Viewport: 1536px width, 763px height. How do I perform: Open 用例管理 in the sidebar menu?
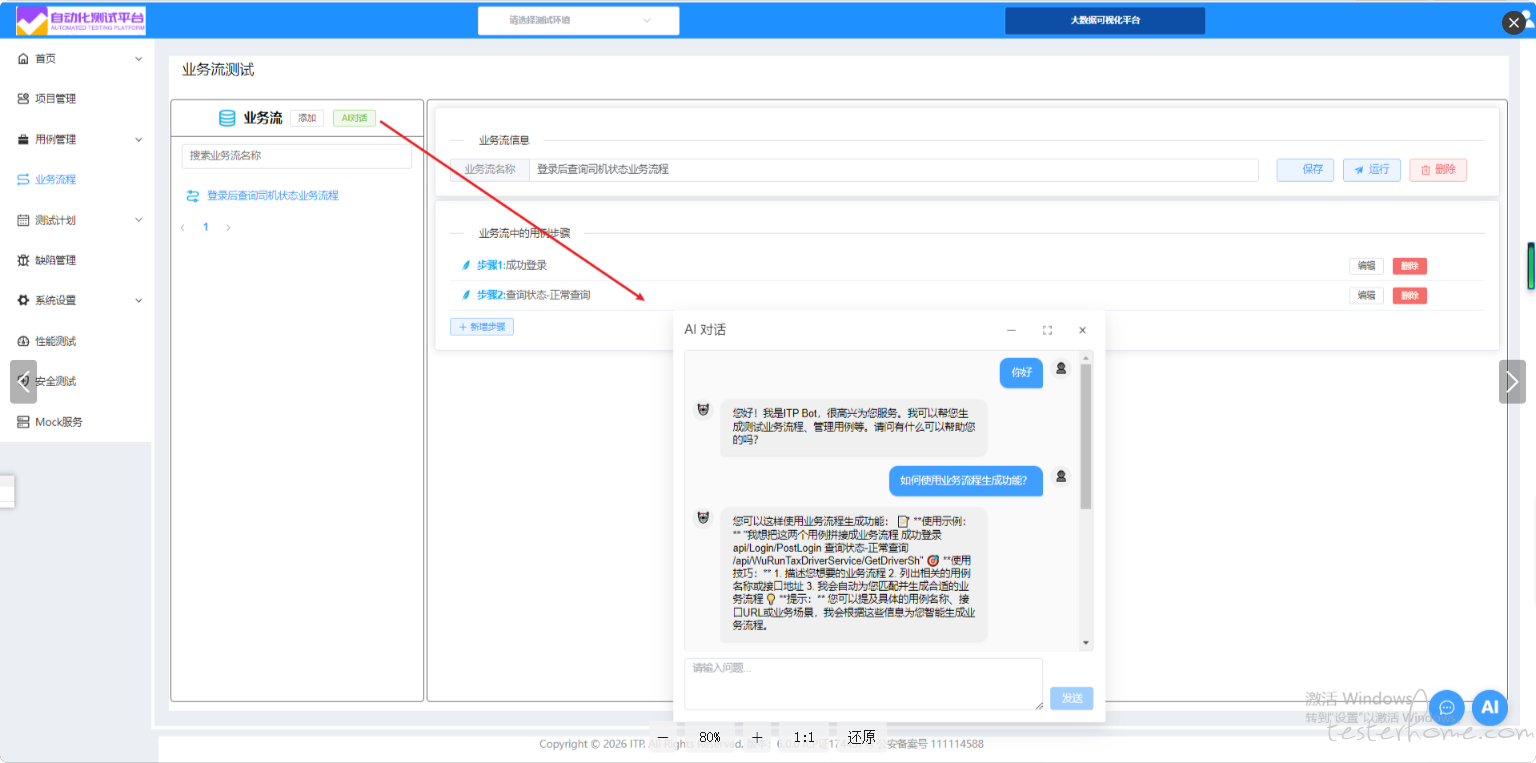click(x=55, y=140)
